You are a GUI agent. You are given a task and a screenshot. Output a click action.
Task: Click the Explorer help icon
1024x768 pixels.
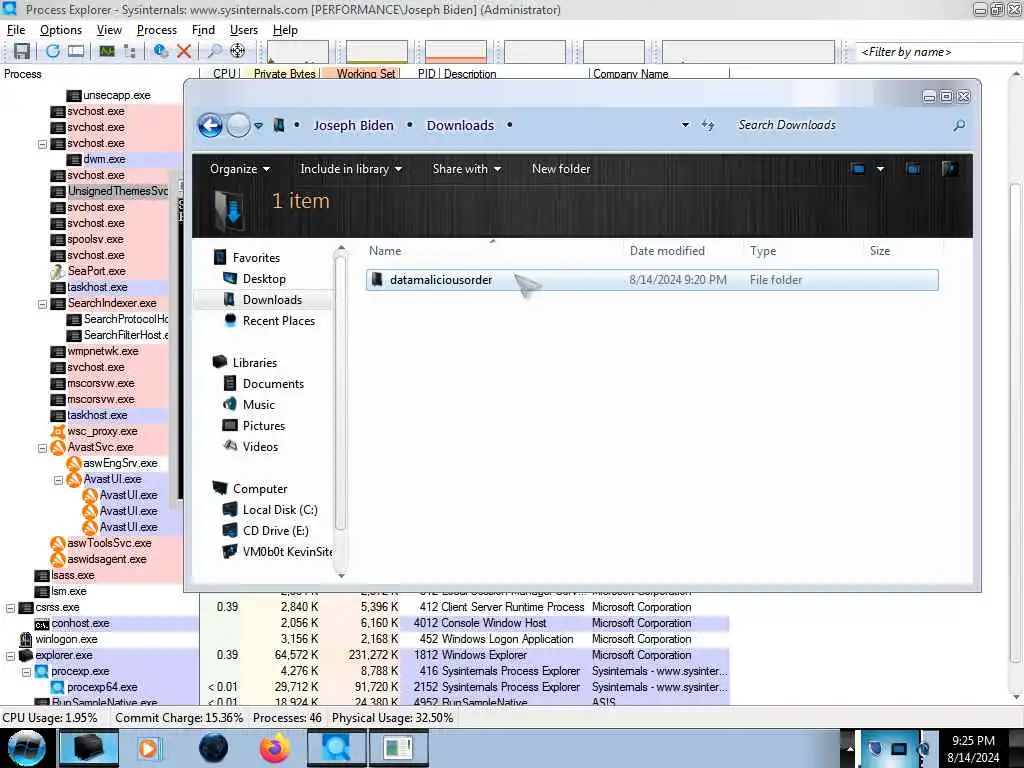(950, 169)
